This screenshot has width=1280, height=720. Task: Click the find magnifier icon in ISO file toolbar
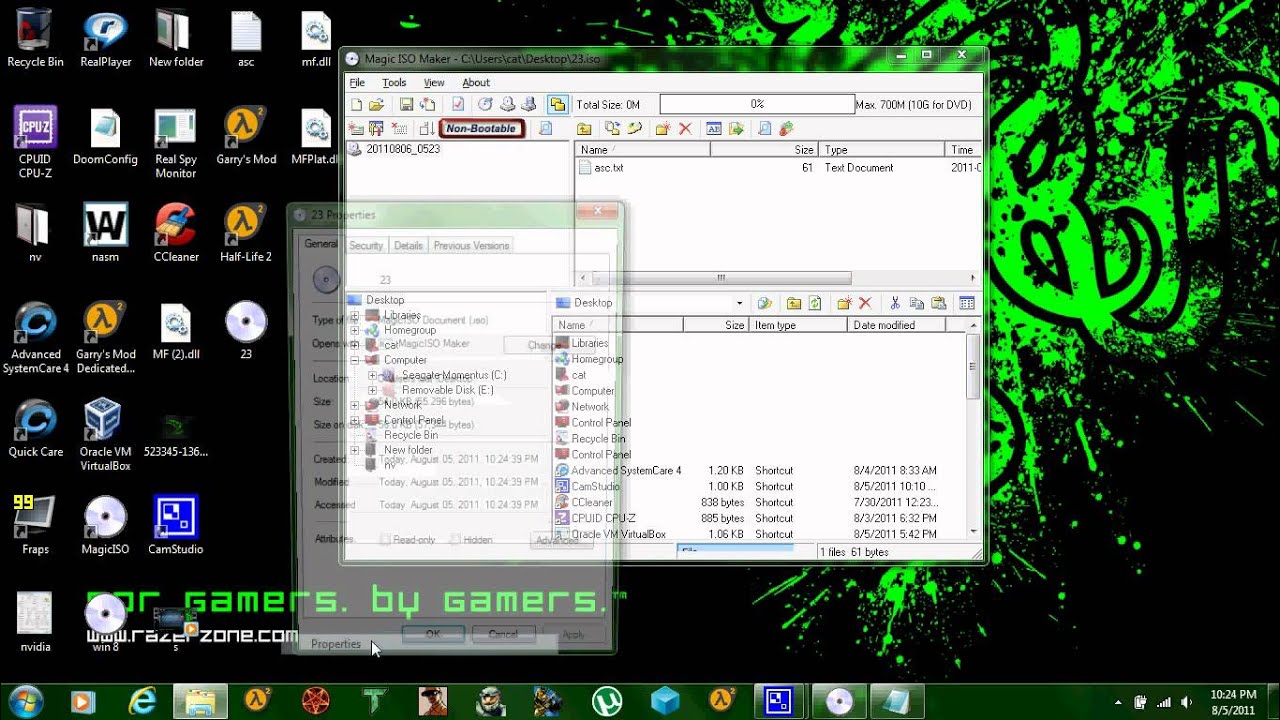(x=765, y=128)
